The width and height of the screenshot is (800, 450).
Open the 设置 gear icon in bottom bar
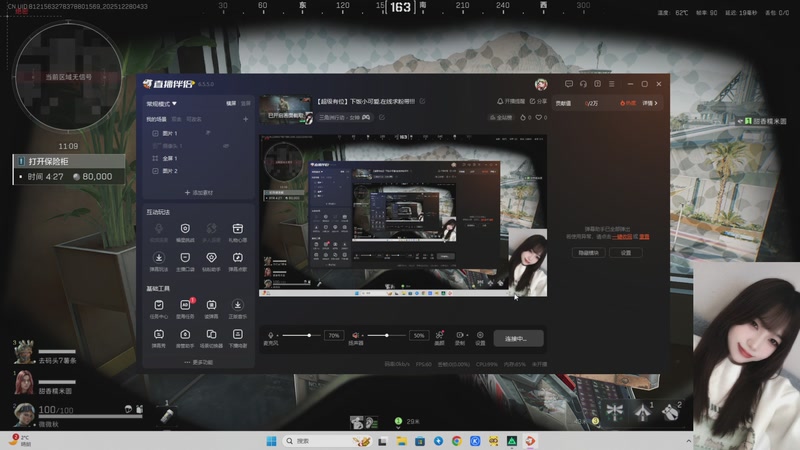(x=480, y=335)
